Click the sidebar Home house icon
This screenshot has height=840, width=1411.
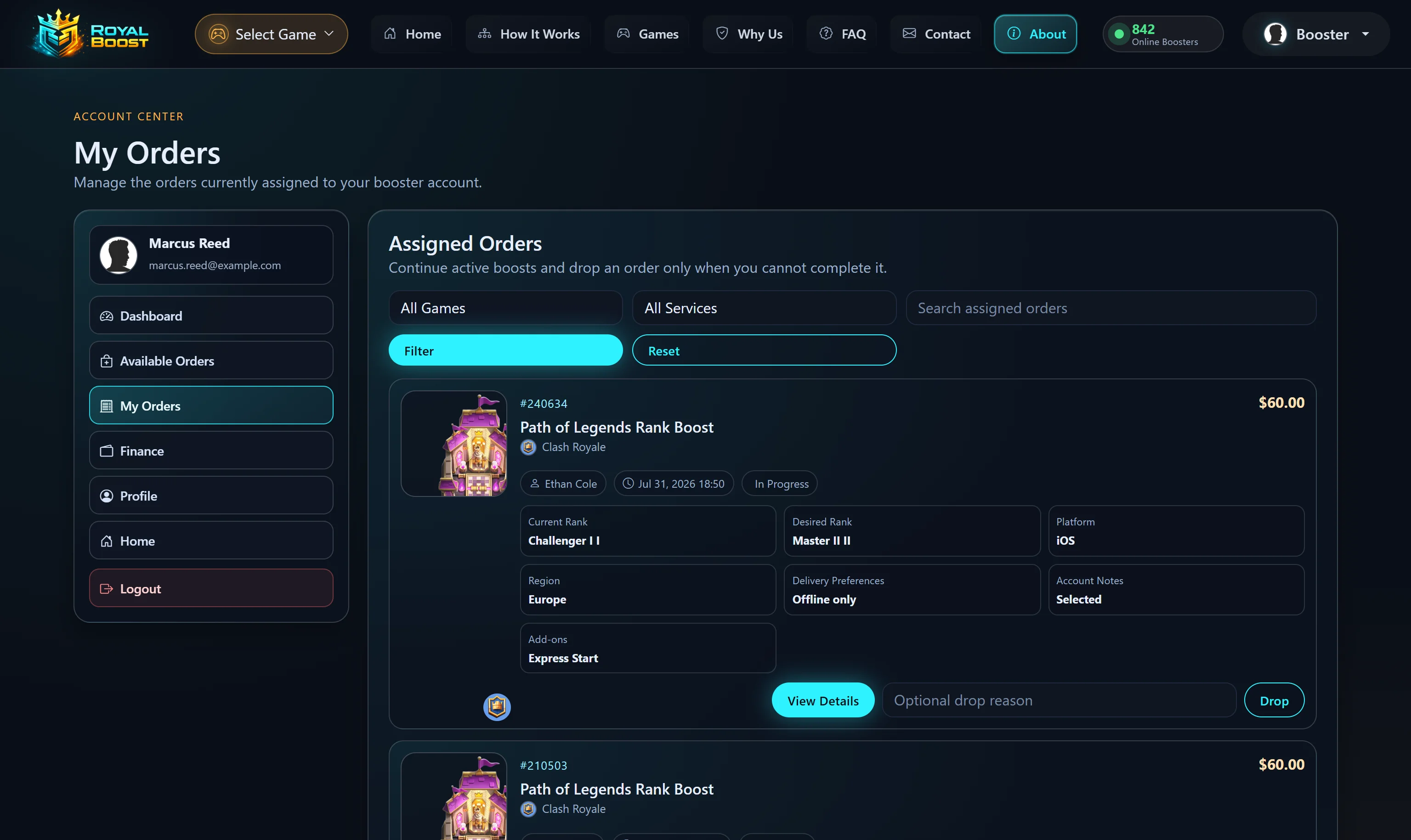(107, 541)
